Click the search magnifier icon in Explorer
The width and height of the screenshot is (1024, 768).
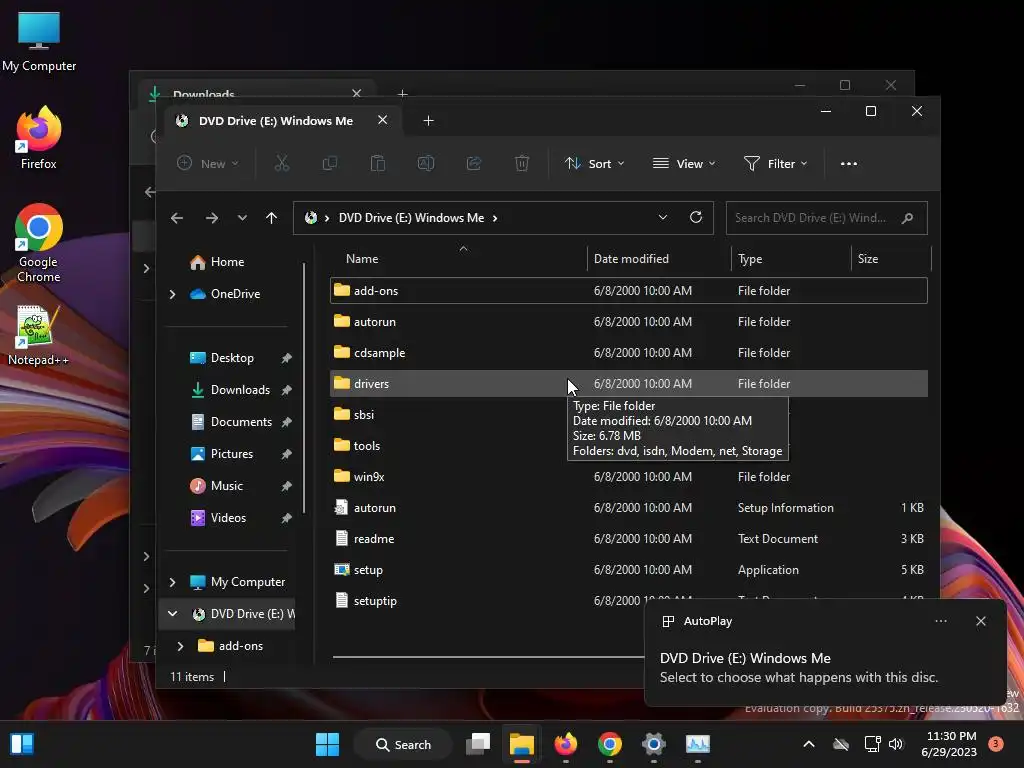pos(907,218)
